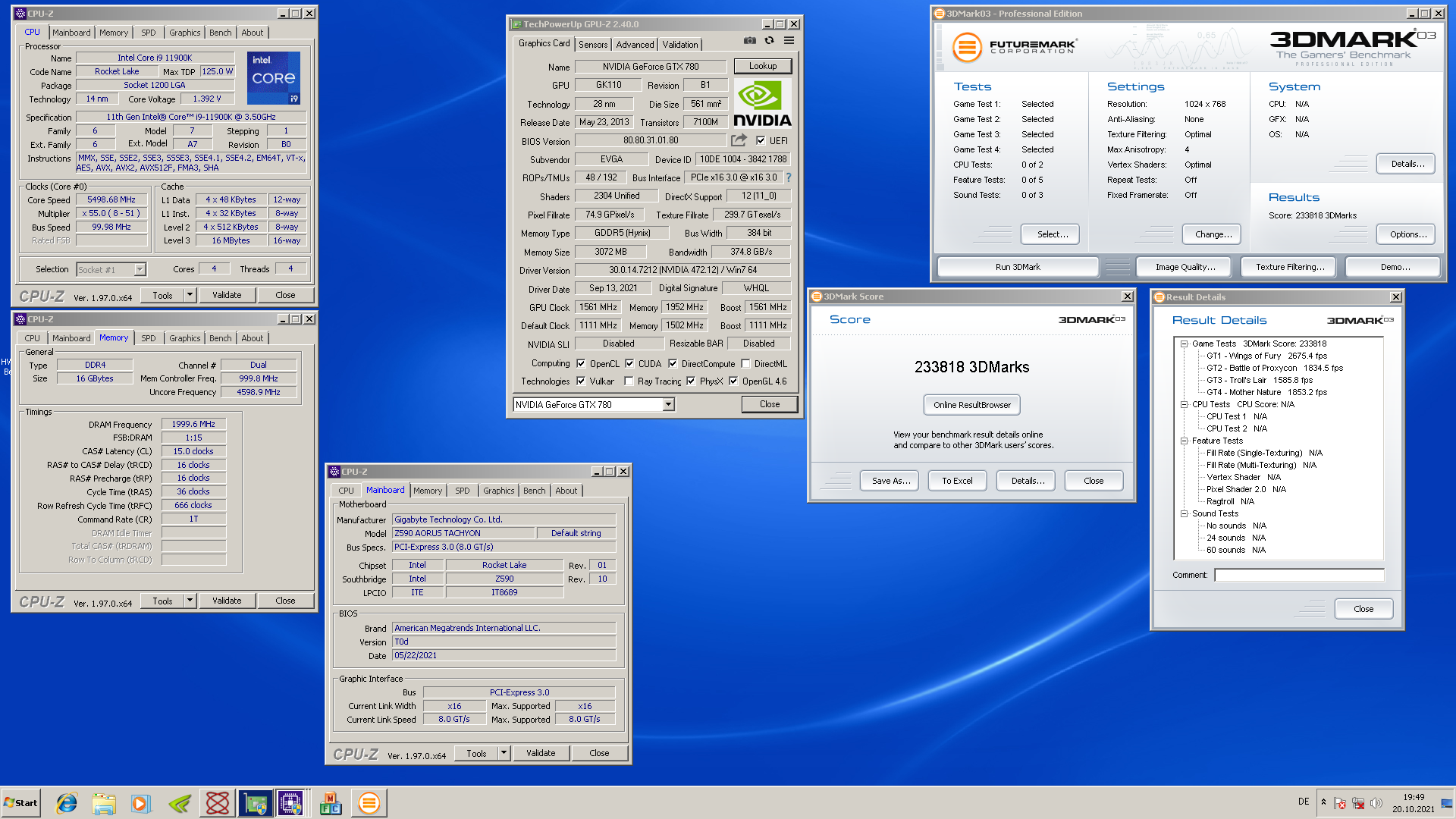
Task: Launch Windows Media Player from taskbar
Action: click(141, 803)
